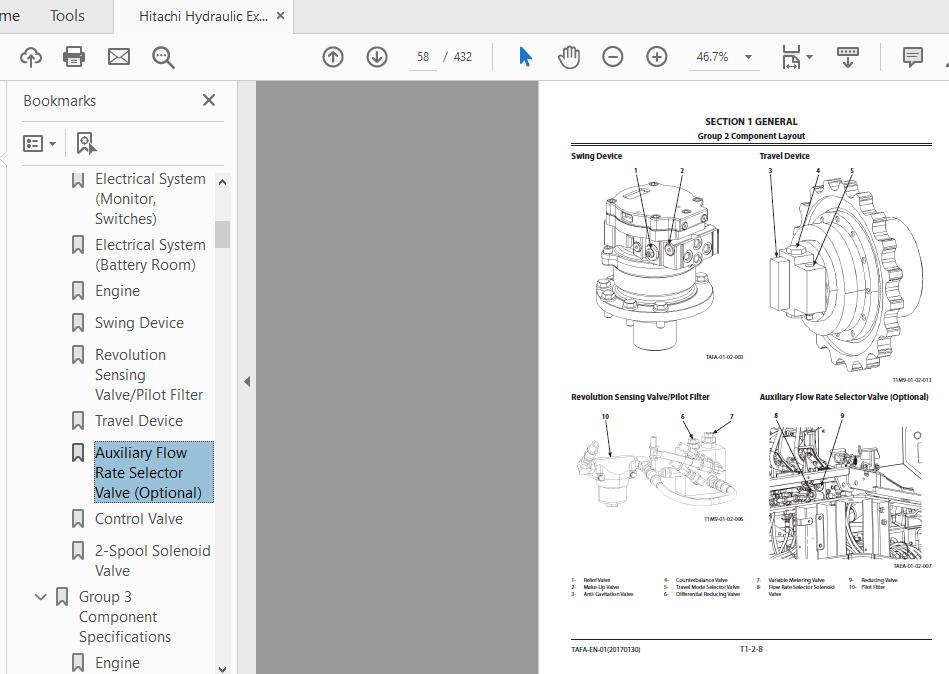949x674 pixels.
Task: Click the upload to cloud icon
Action: pos(31,57)
